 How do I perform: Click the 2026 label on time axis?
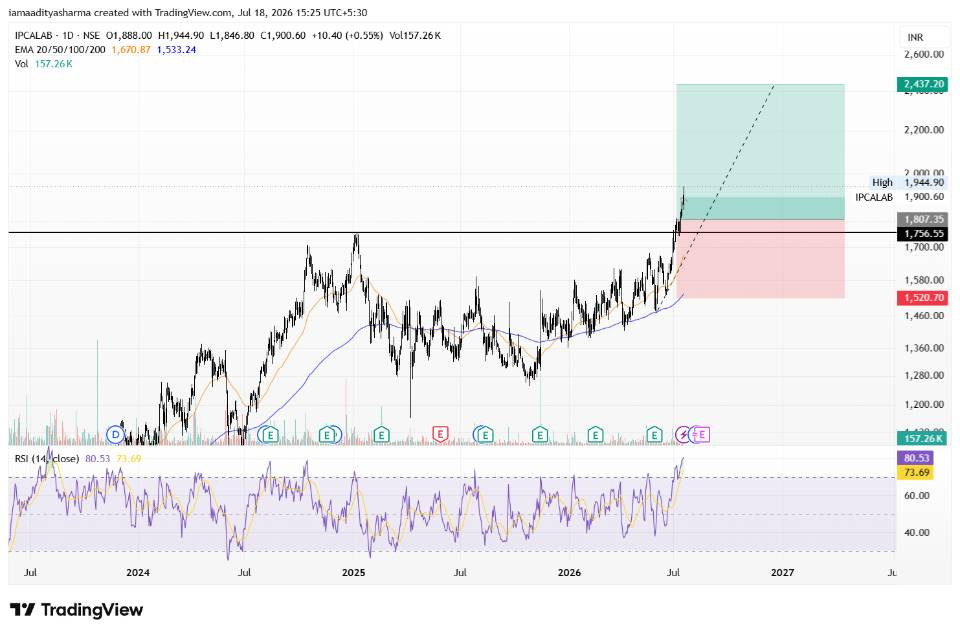coord(569,573)
